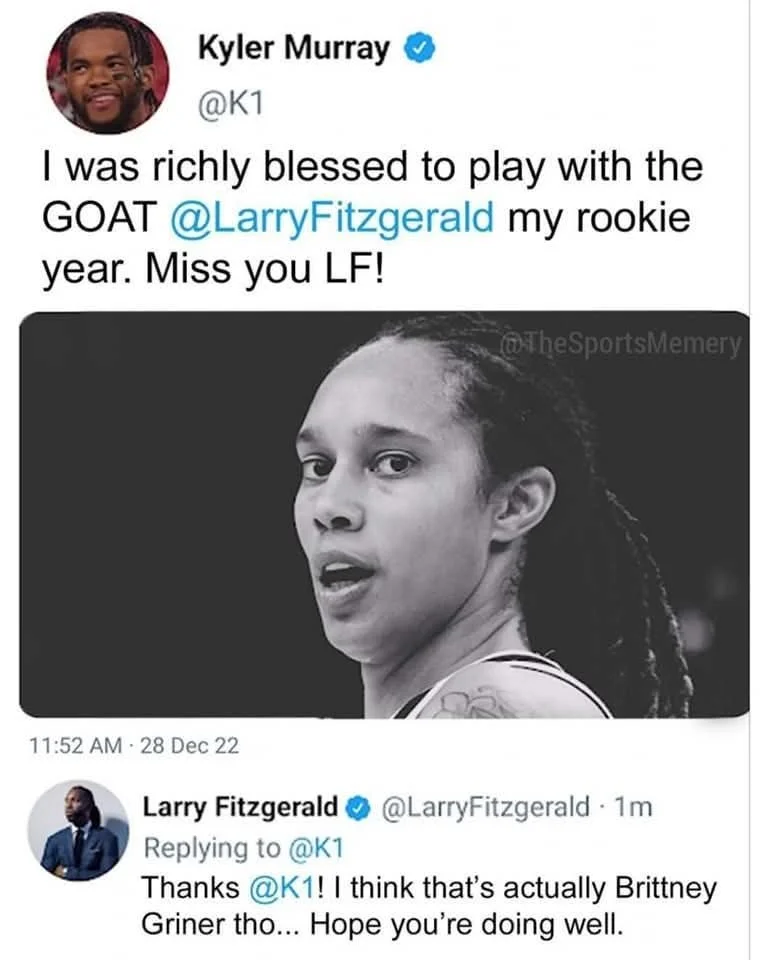Image resolution: width=768 pixels, height=960 pixels.
Task: Open @K1 in the "Replying to" line
Action: click(314, 847)
